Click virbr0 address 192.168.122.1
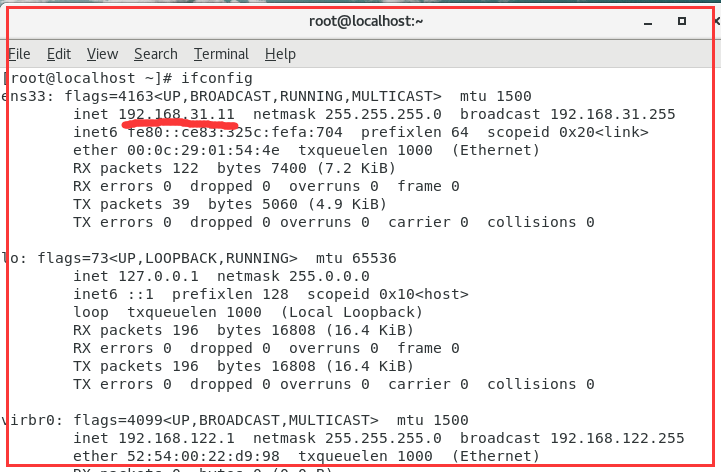This screenshot has height=472, width=721. coord(177,438)
